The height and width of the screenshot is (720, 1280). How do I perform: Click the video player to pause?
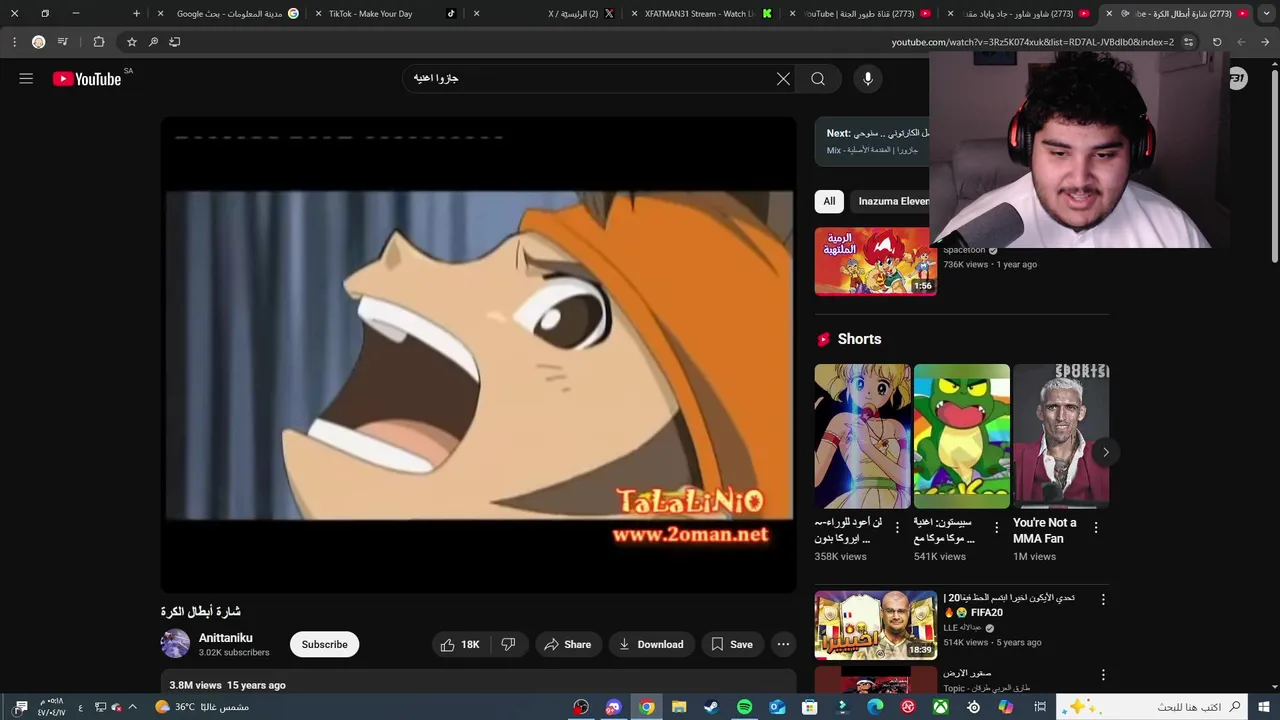point(479,355)
